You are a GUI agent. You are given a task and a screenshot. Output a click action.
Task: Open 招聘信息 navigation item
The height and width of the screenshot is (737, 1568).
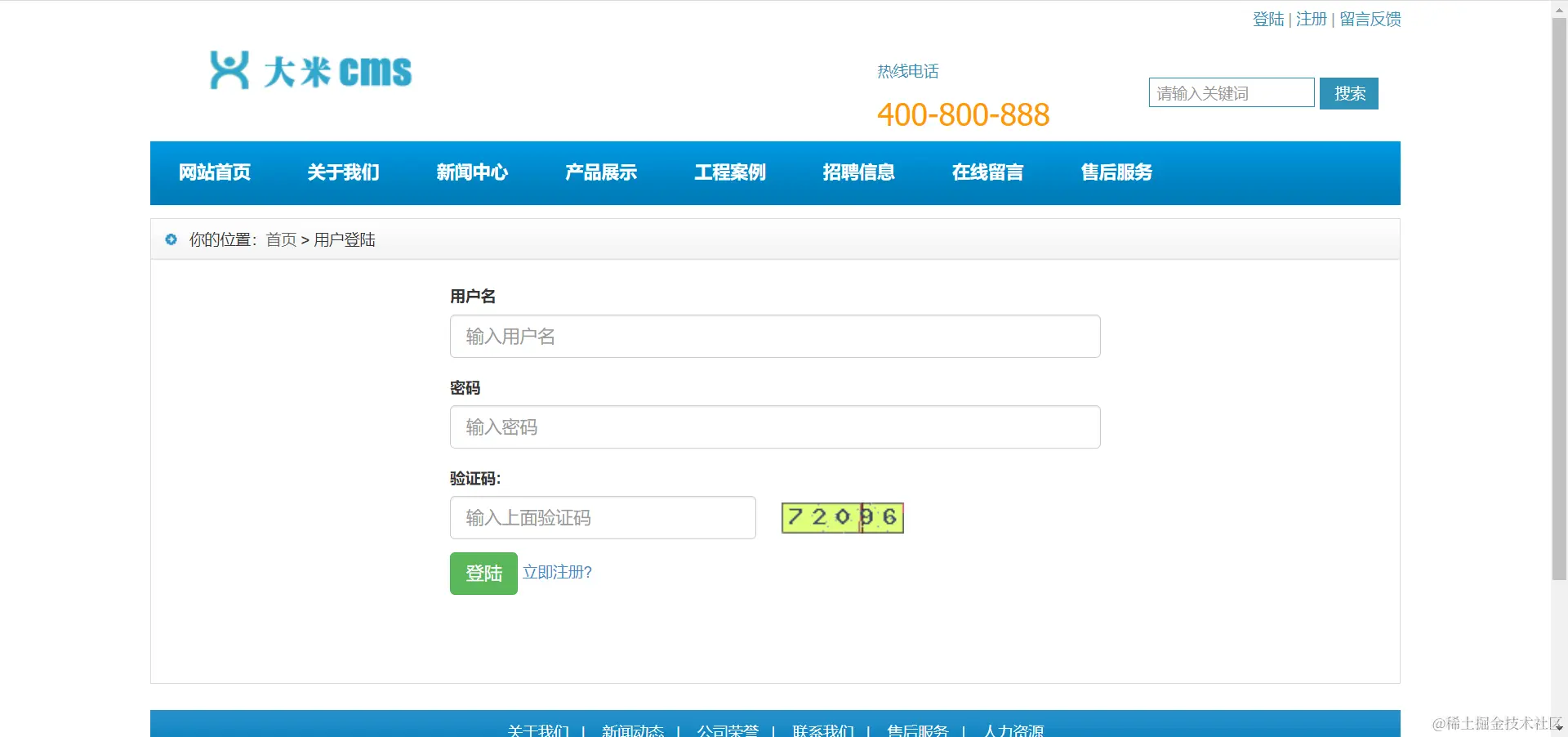pos(859,172)
